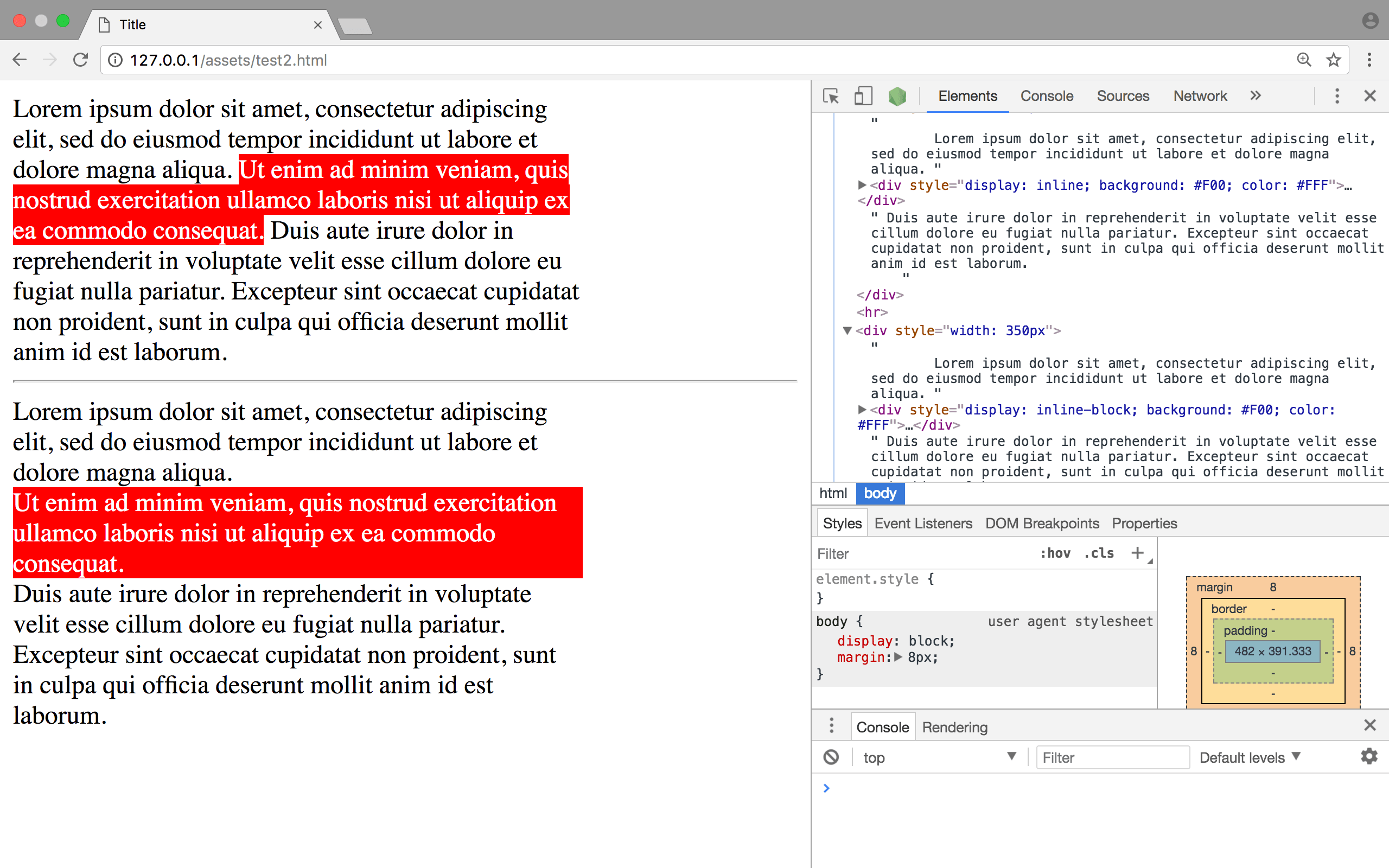Screen dimensions: 1389x868
Task: Open the Event Listeners tab
Action: [x=923, y=523]
